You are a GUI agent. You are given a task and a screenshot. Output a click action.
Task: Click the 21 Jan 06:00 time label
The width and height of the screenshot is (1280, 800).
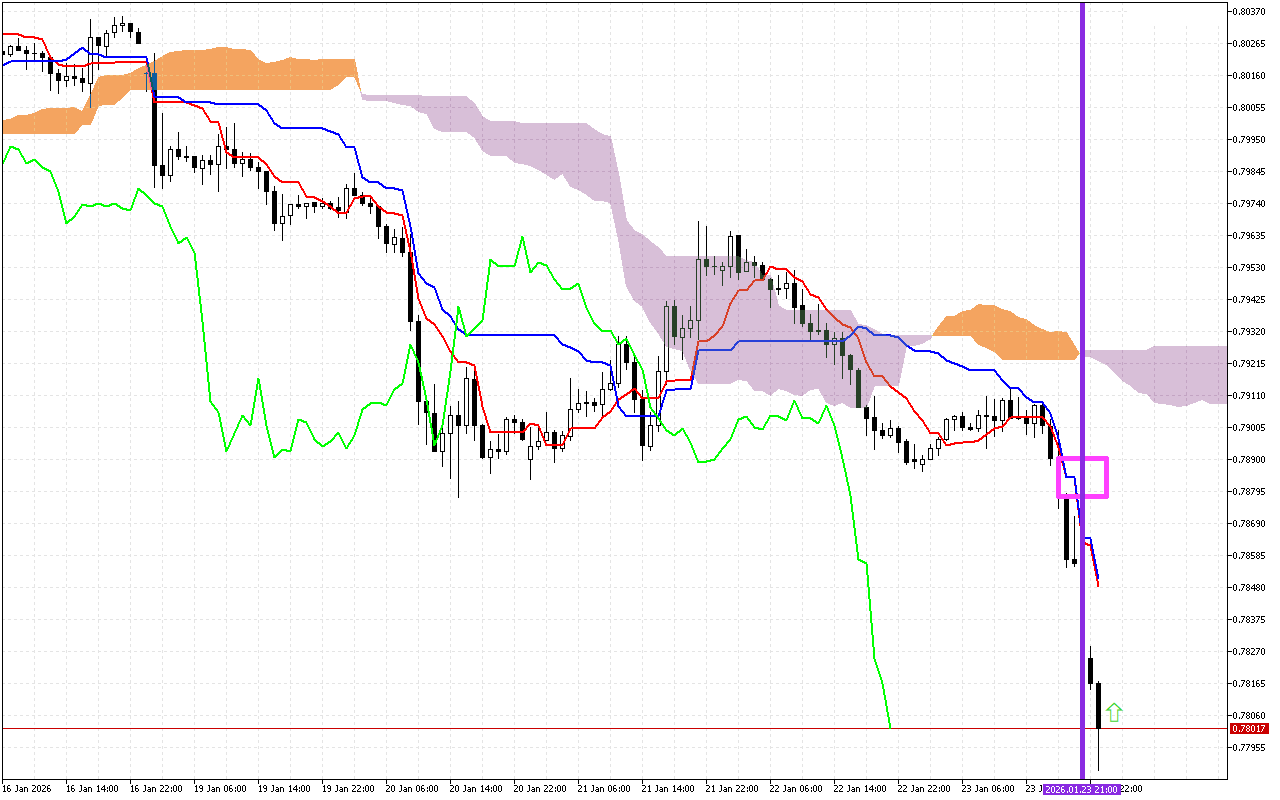click(x=601, y=789)
